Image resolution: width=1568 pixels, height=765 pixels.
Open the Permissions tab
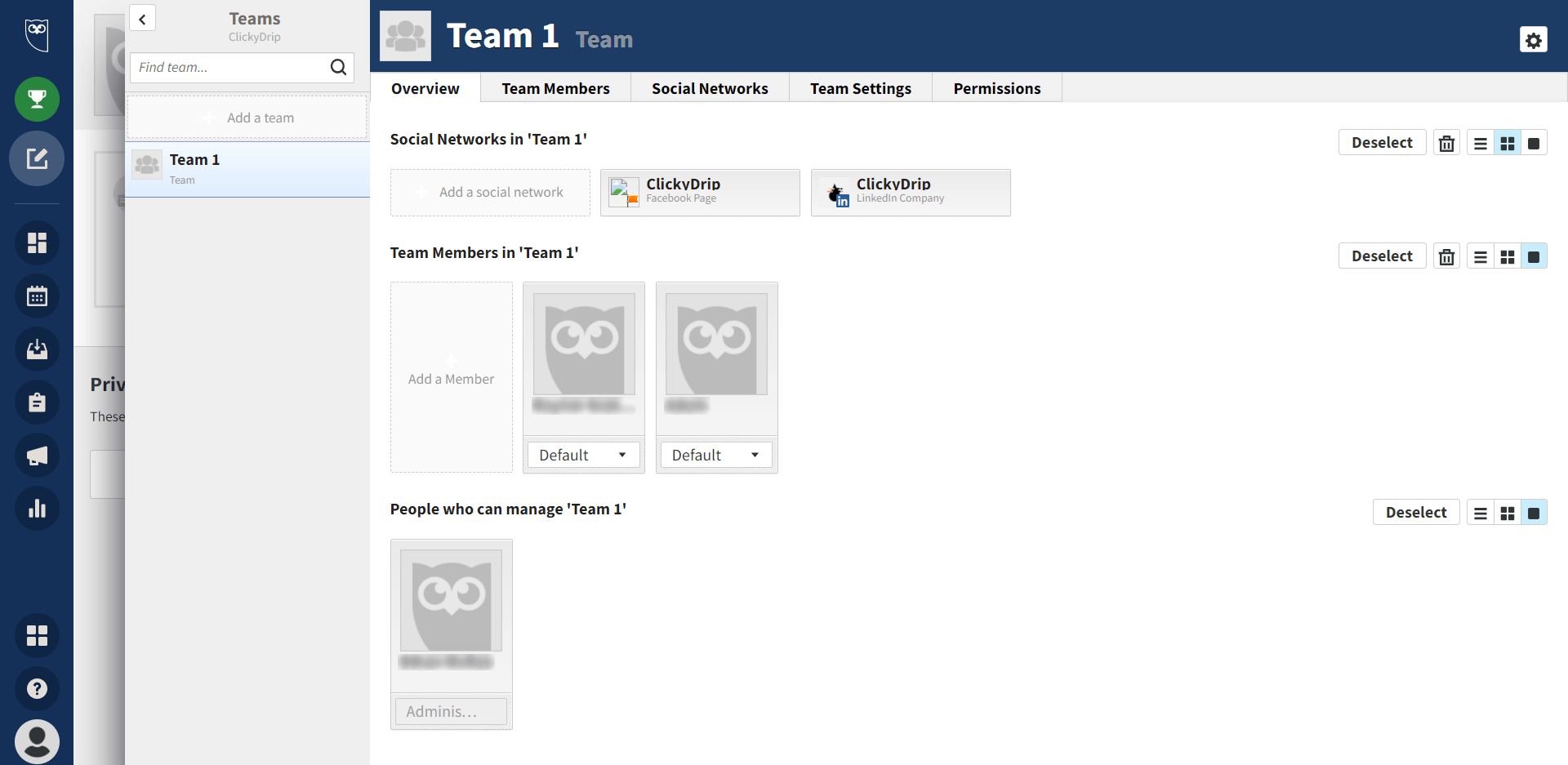point(997,88)
